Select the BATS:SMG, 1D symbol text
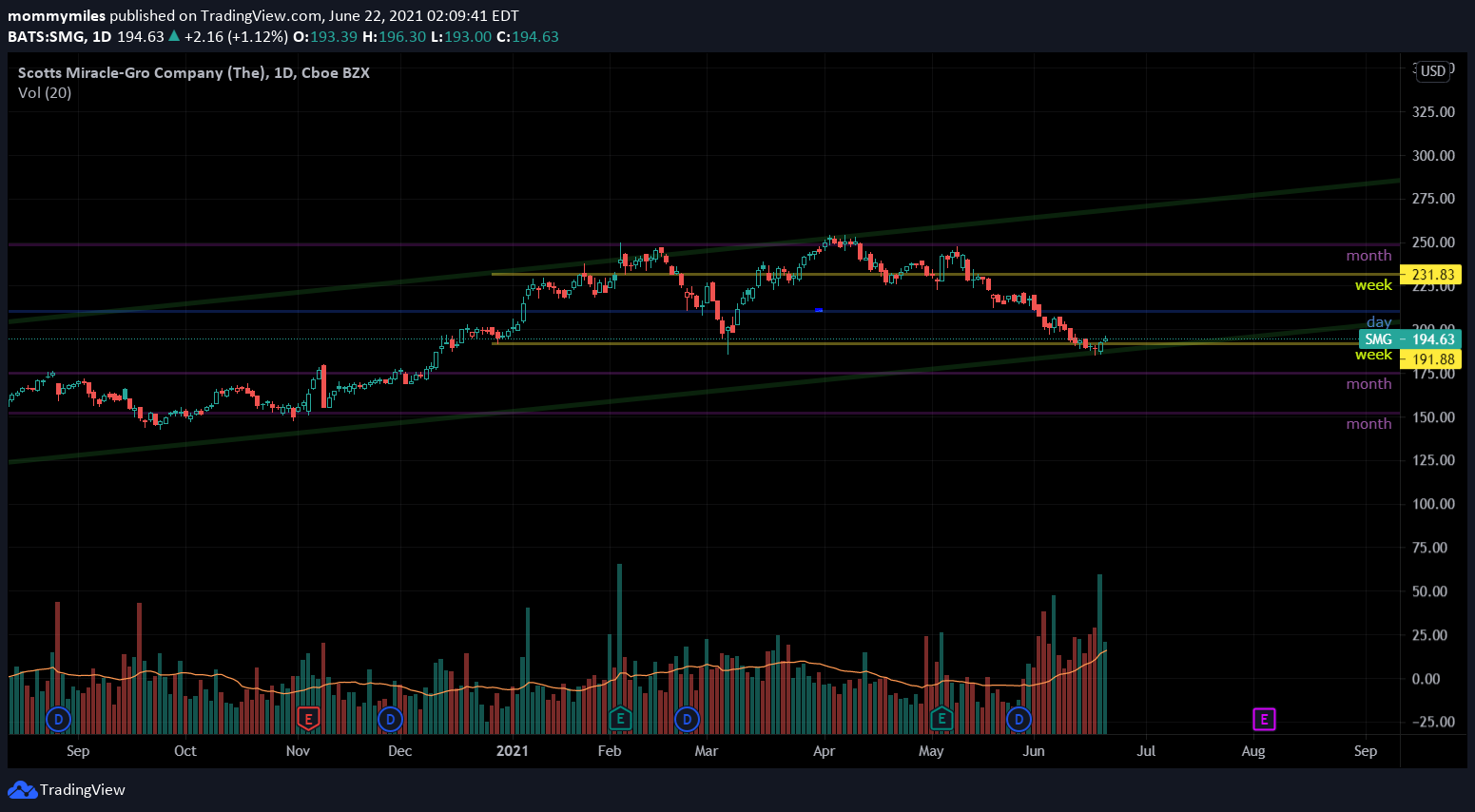The width and height of the screenshot is (1475, 812). pyautogui.click(x=60, y=36)
